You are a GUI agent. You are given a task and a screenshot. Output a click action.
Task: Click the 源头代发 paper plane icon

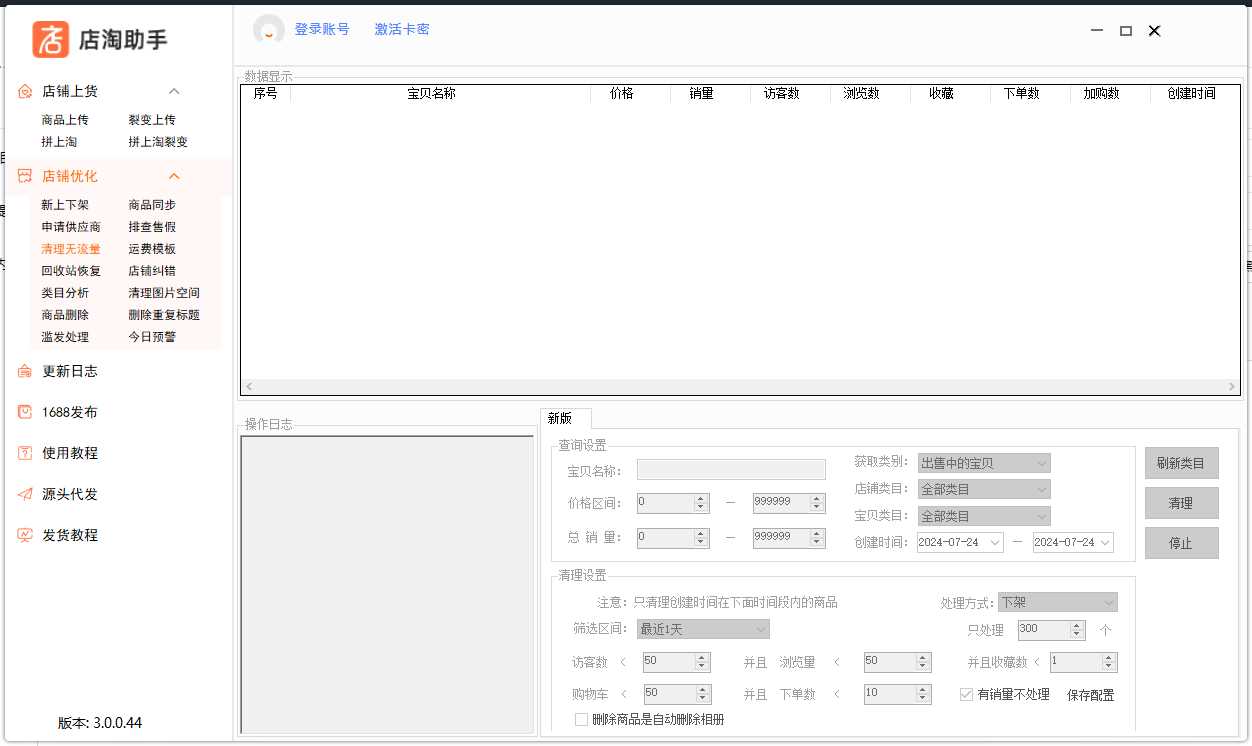pos(26,494)
